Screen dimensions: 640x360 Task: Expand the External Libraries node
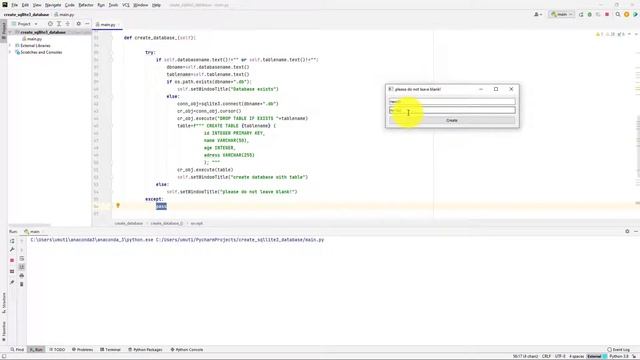11,46
